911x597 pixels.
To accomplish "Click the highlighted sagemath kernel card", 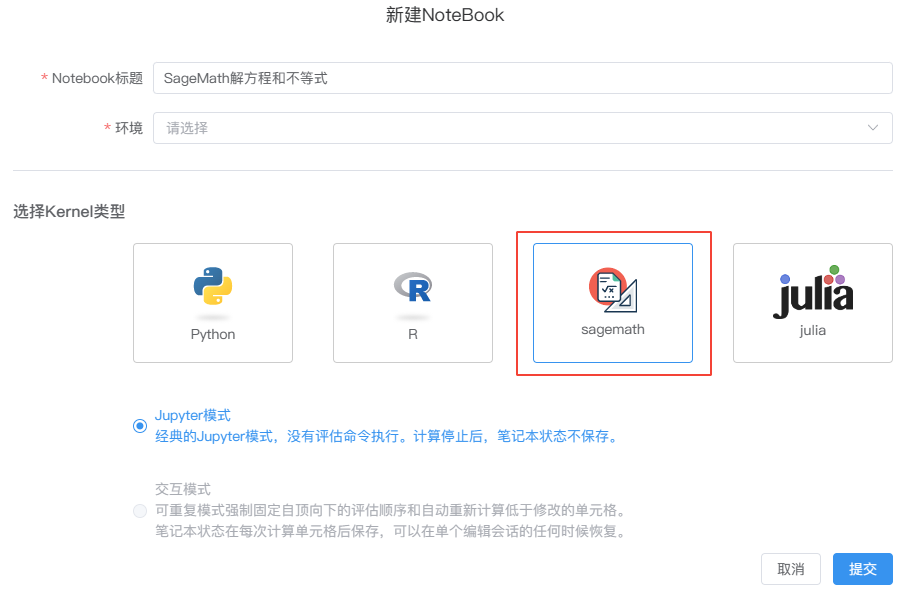I will click(612, 303).
